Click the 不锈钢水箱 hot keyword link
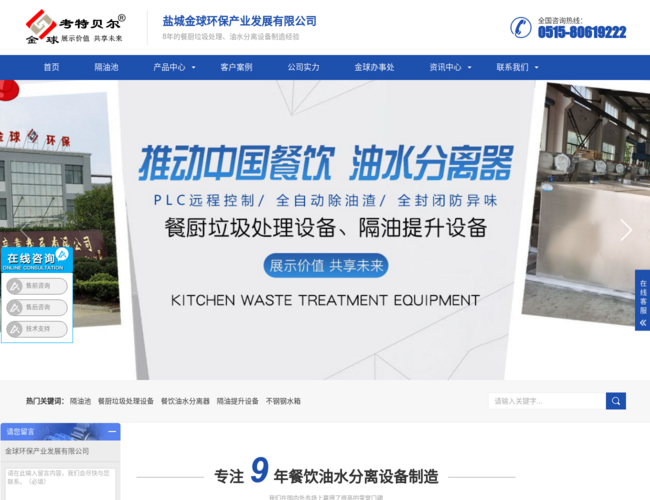Viewport: 650px width, 500px height. click(x=283, y=401)
